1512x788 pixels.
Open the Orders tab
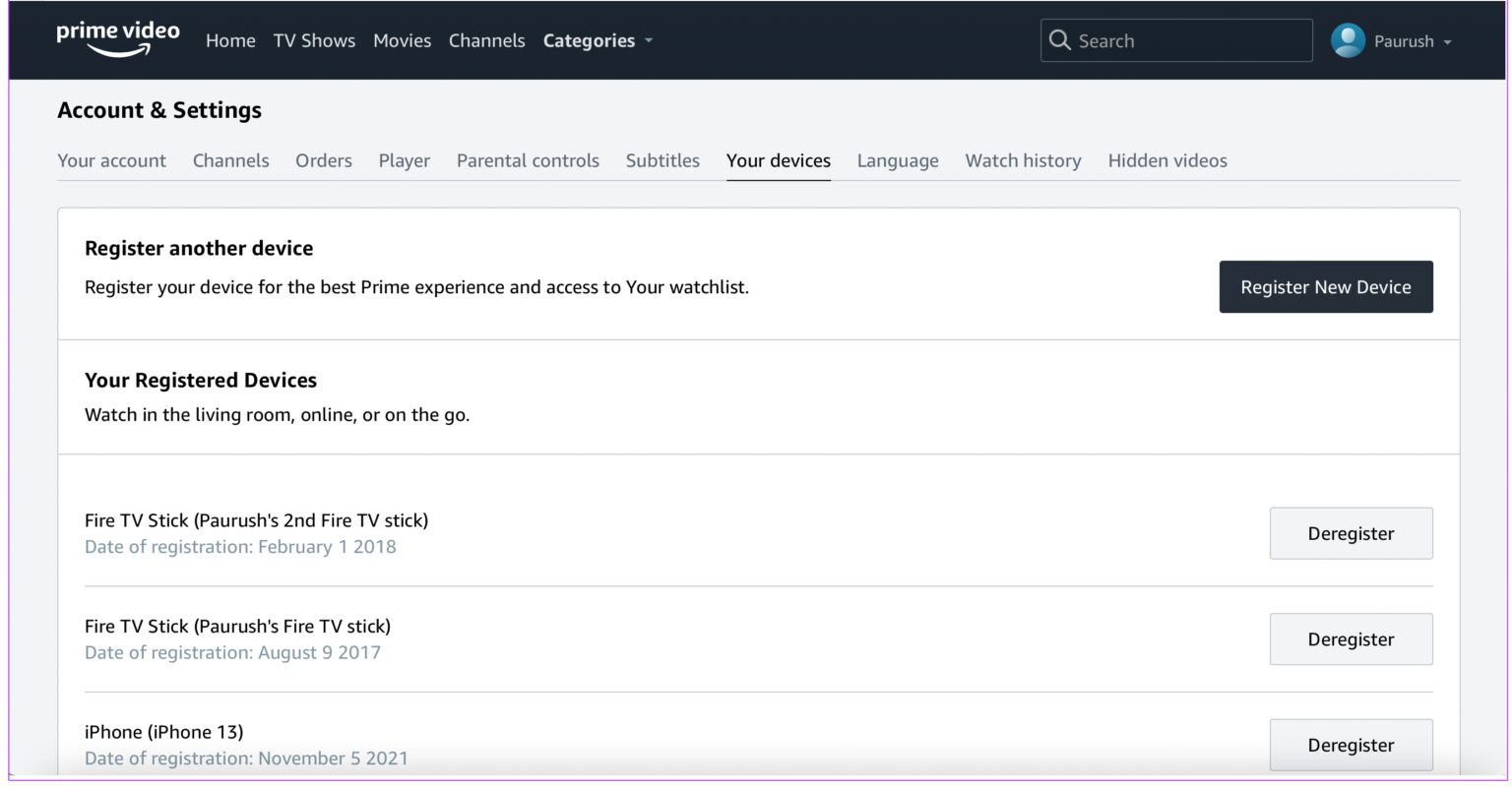[x=323, y=160]
